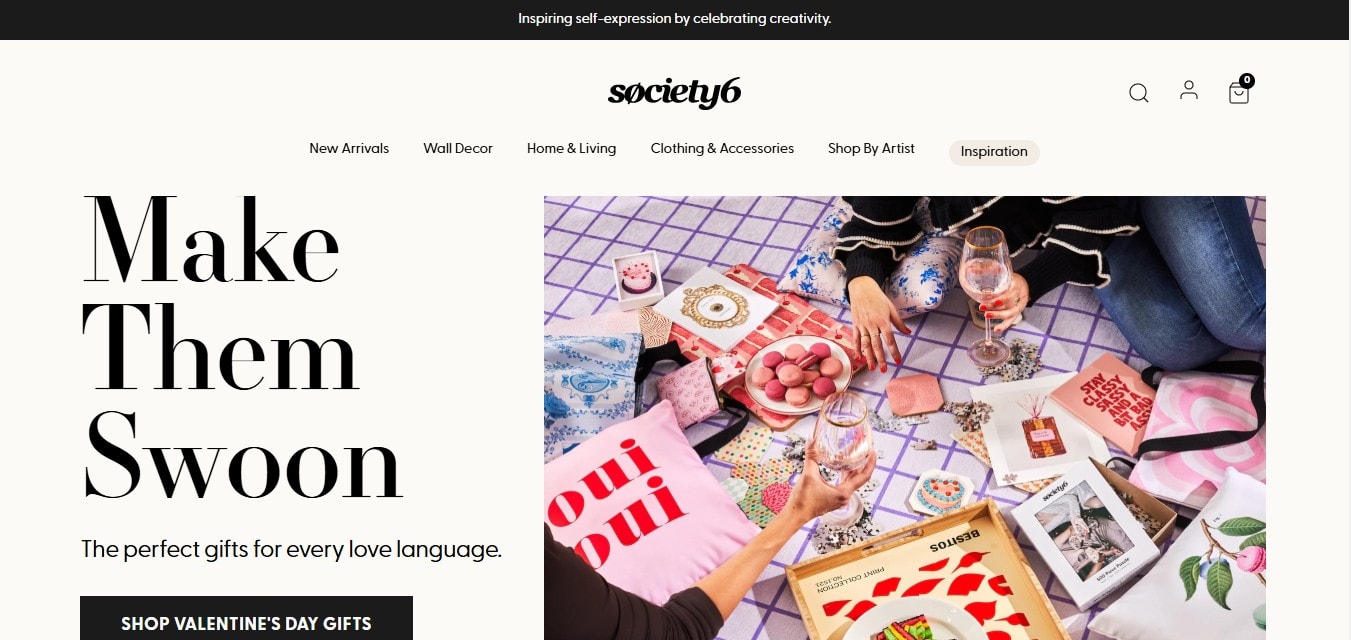This screenshot has width=1351, height=640.
Task: Open the Wall Decor menu
Action: [x=458, y=148]
